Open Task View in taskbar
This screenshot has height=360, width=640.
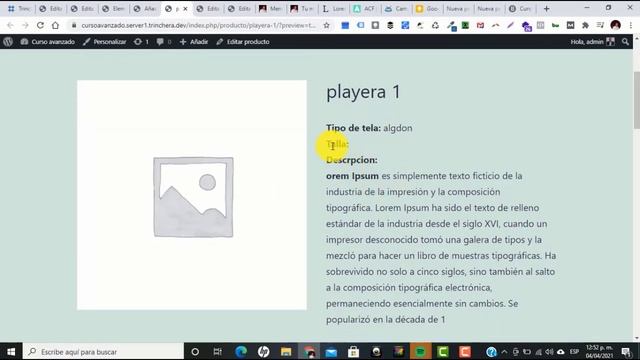coord(218,351)
